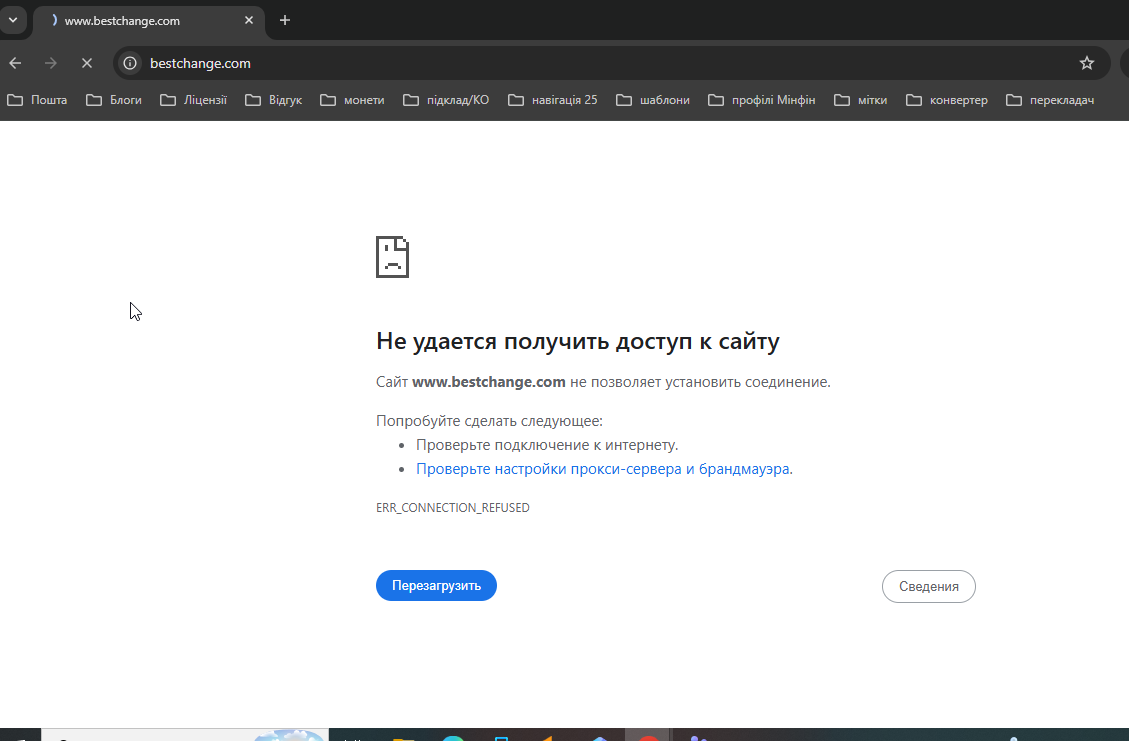View site information icon in address bar

130,63
